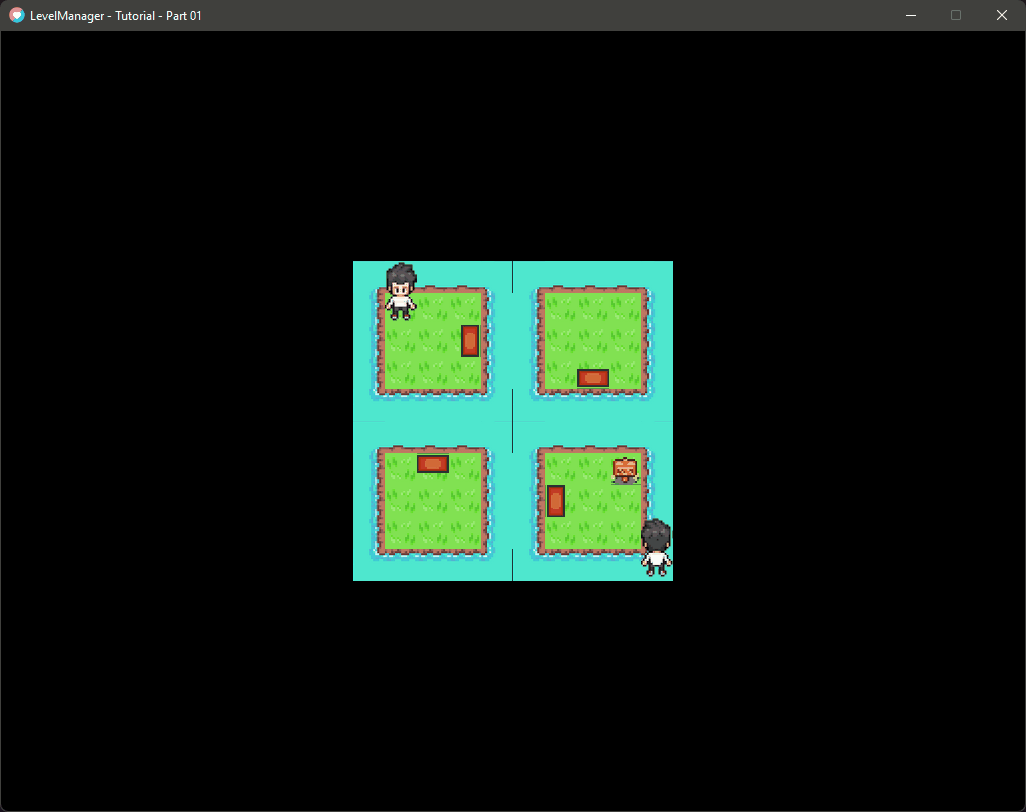Click the horizontal red rug on bottom-left island
This screenshot has height=812, width=1026.
[433, 462]
